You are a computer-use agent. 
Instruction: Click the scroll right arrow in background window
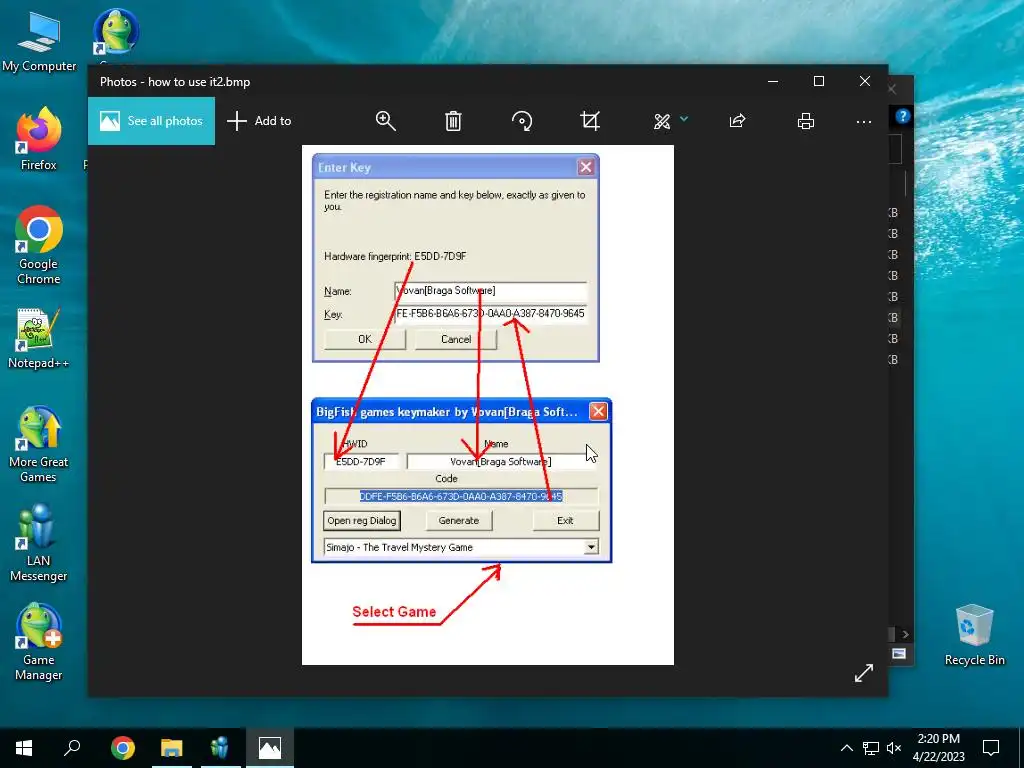(x=905, y=634)
